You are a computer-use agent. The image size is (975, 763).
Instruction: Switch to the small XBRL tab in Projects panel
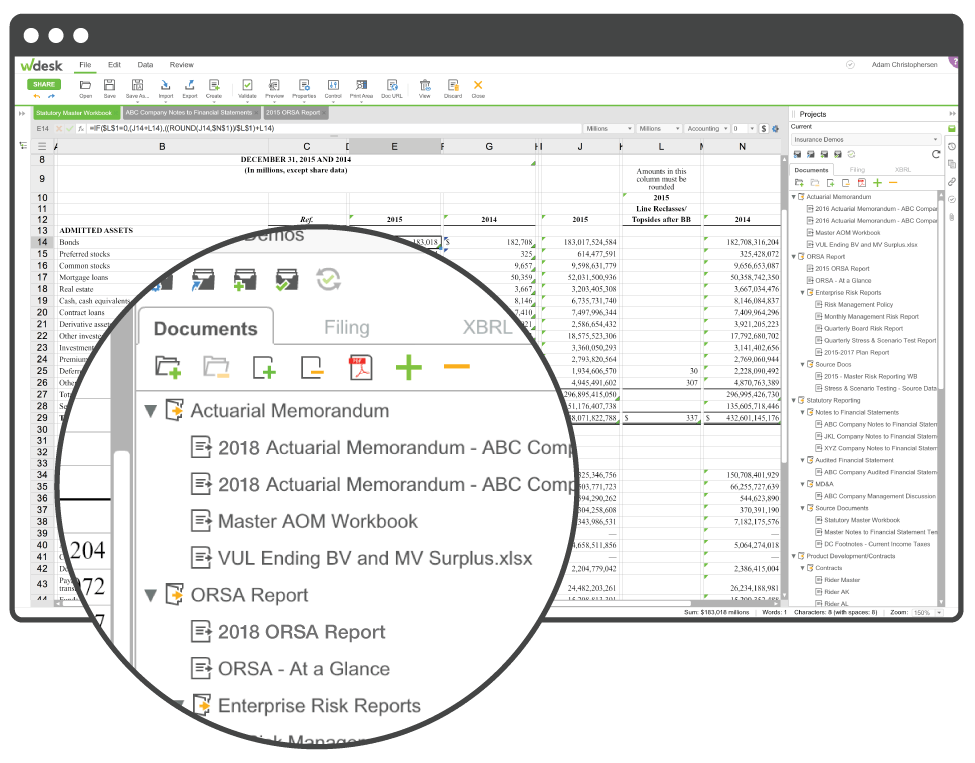click(902, 170)
